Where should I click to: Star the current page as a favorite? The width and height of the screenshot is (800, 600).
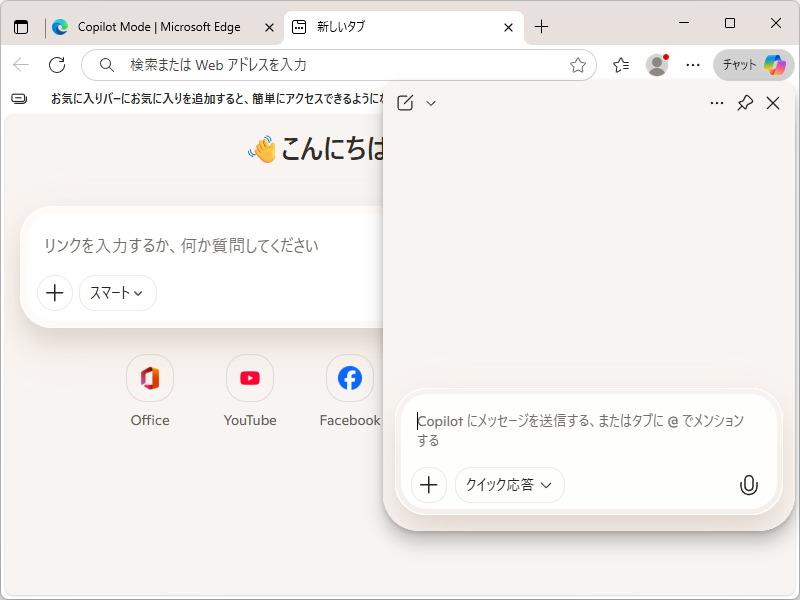click(577, 64)
